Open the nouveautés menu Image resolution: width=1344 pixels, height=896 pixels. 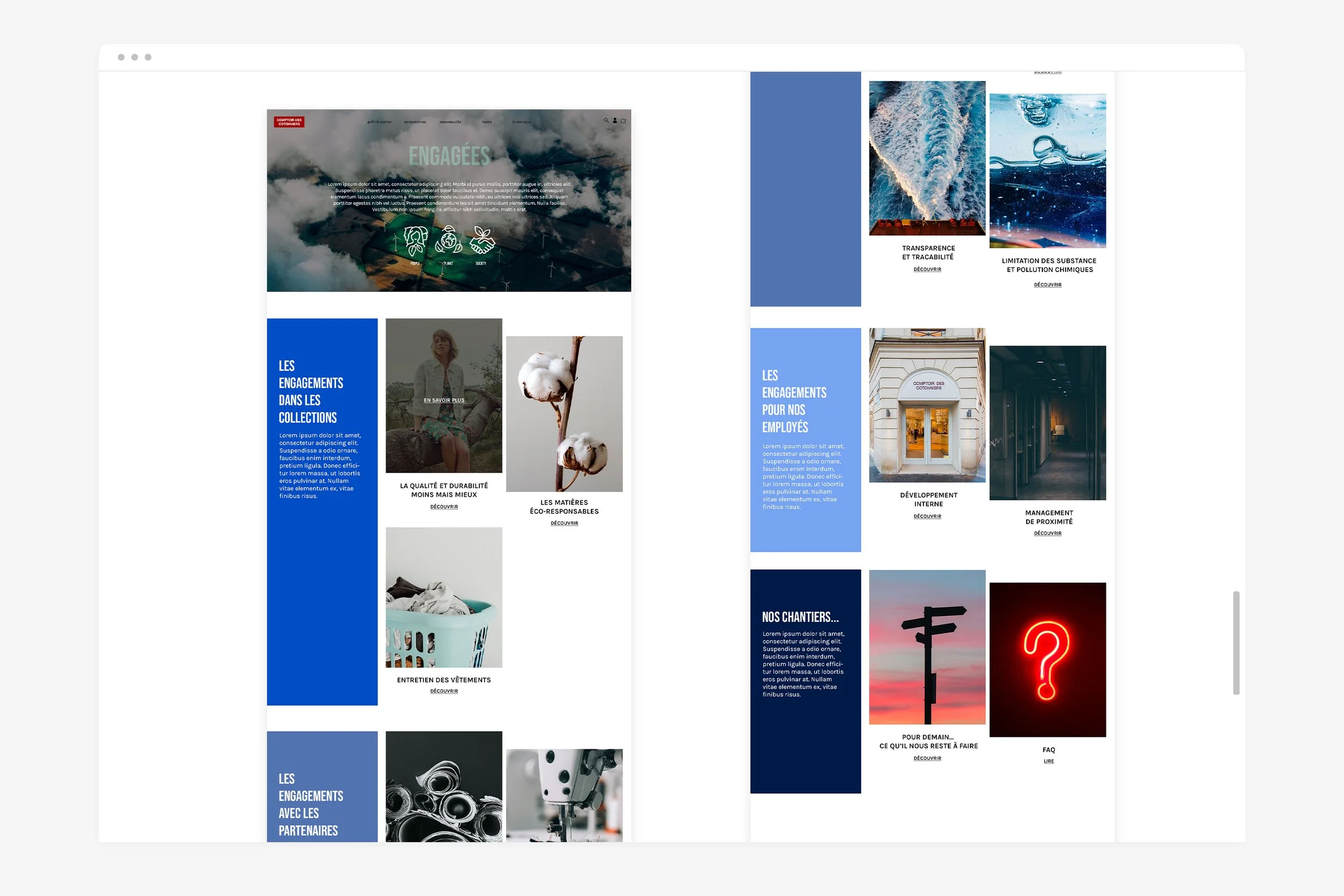[x=452, y=121]
